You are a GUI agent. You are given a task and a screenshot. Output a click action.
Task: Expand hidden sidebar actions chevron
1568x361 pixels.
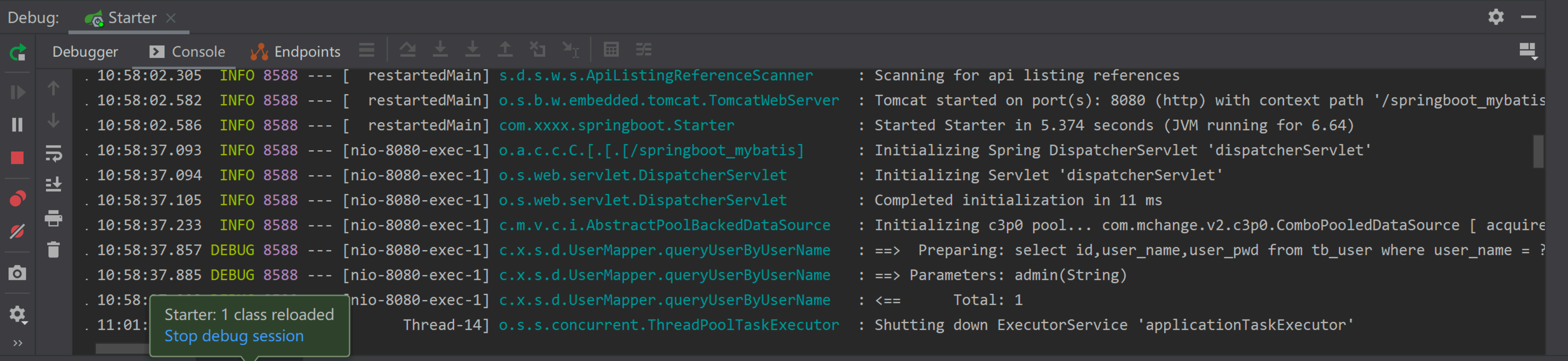coord(18,343)
